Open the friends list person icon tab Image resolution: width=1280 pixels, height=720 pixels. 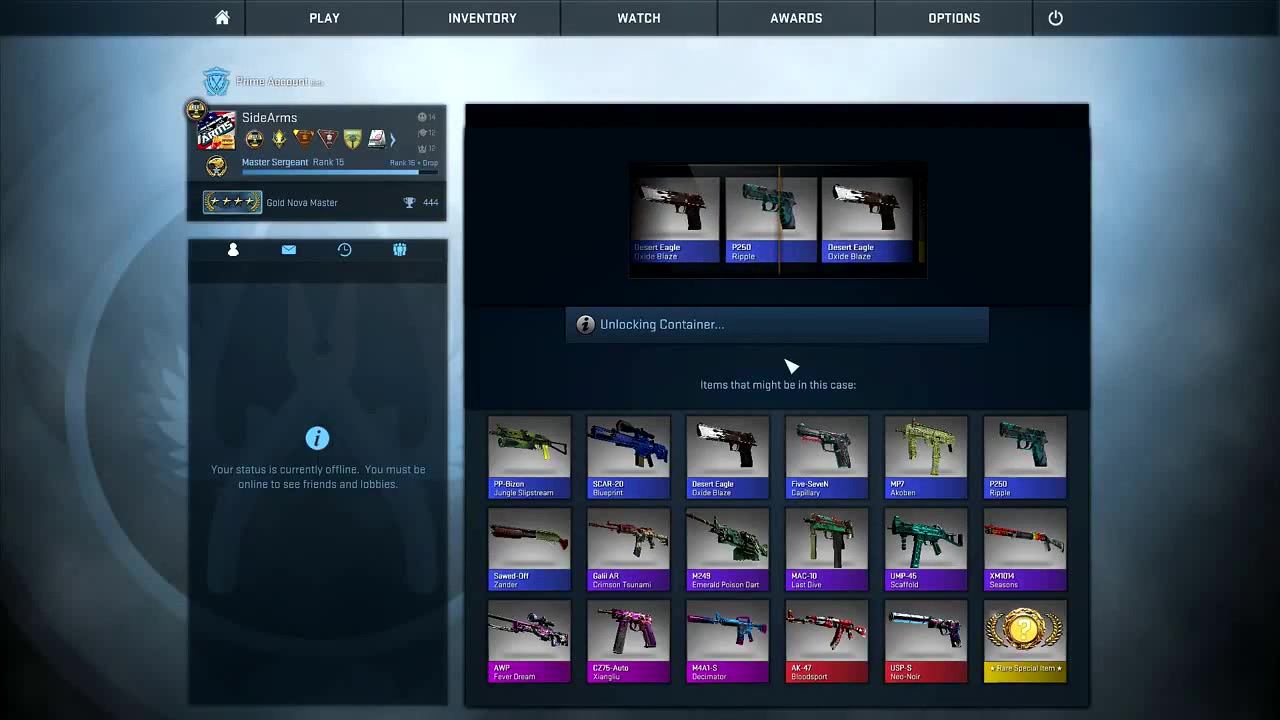(233, 250)
